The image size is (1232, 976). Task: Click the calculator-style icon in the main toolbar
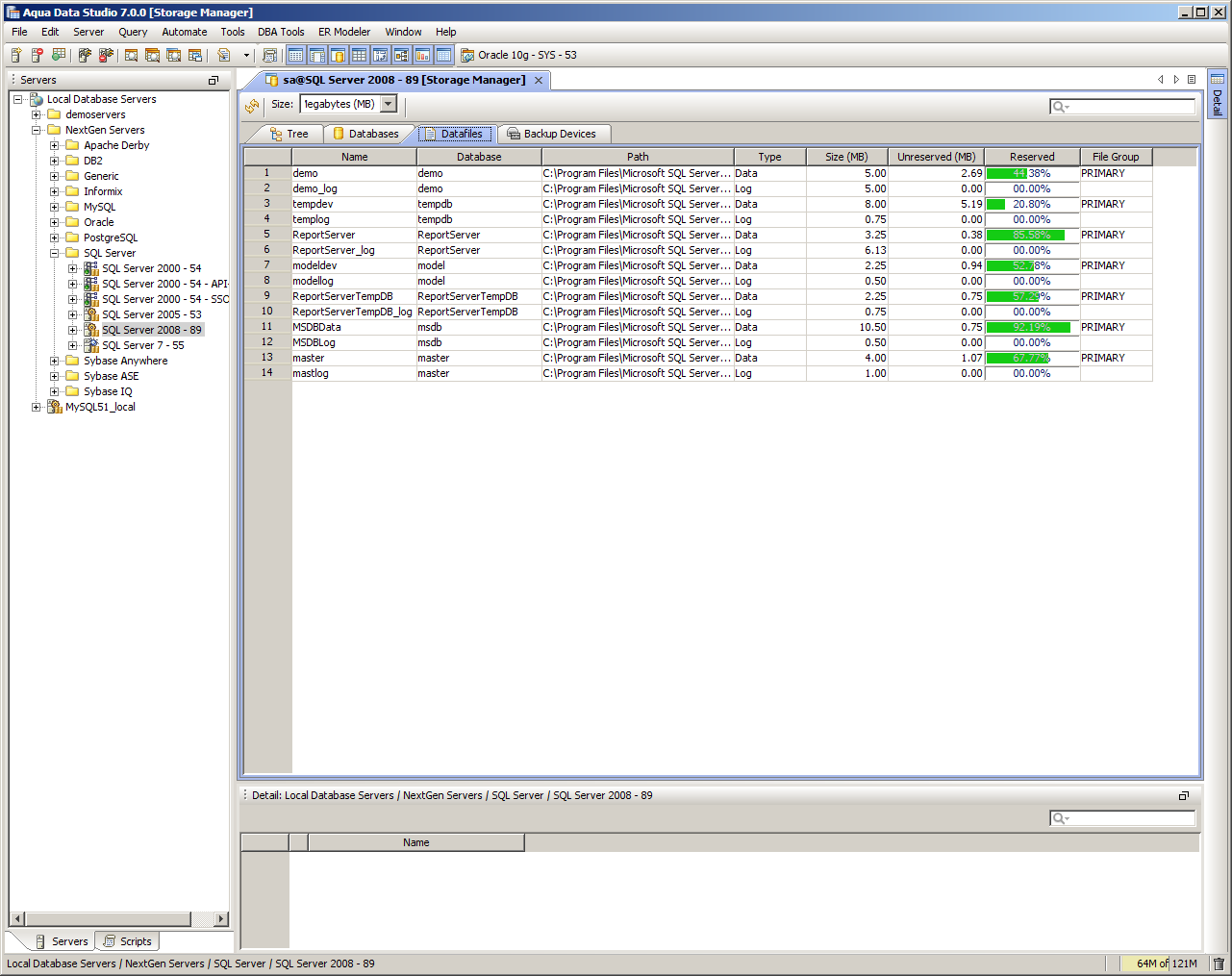tap(270, 55)
